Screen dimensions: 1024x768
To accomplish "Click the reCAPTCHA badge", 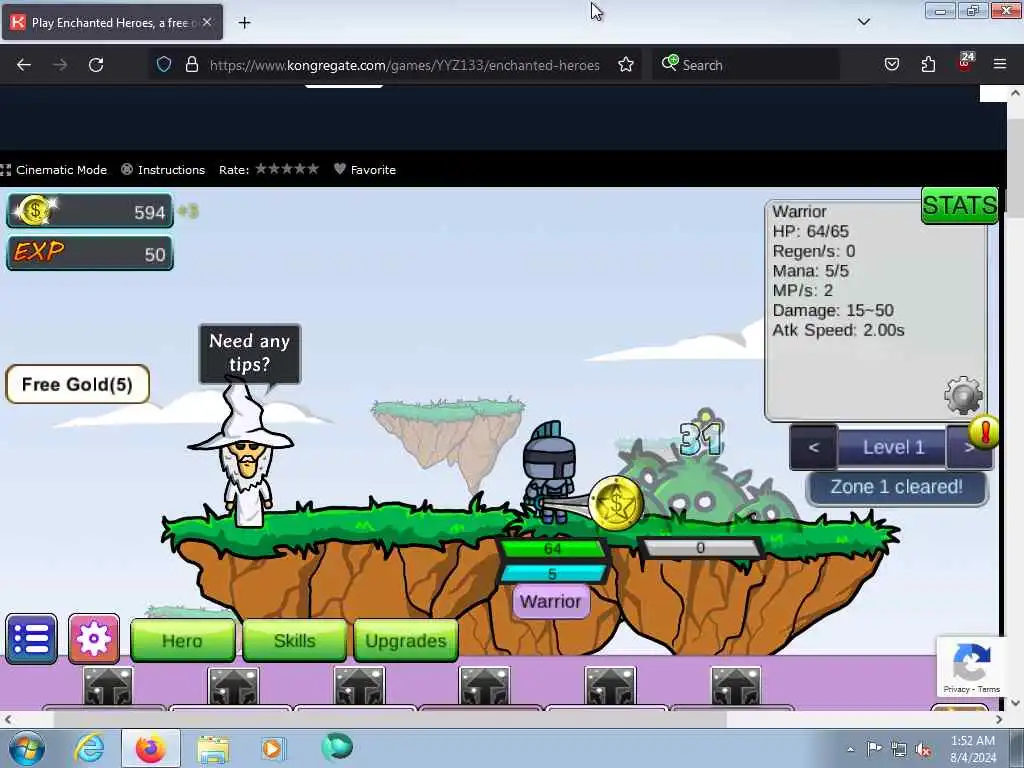I will point(971,667).
